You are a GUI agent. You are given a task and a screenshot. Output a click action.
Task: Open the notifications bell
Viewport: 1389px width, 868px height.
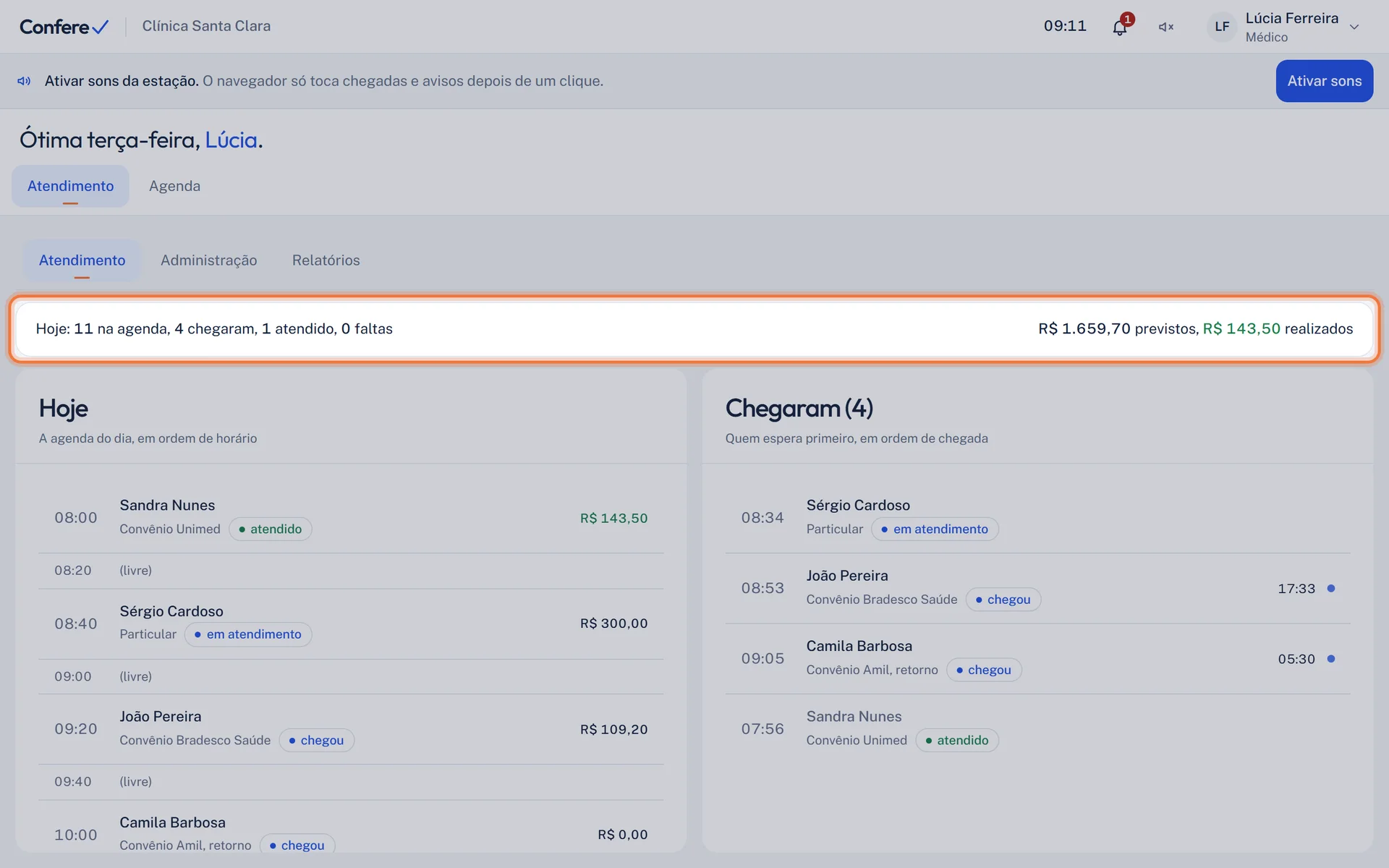1120,27
